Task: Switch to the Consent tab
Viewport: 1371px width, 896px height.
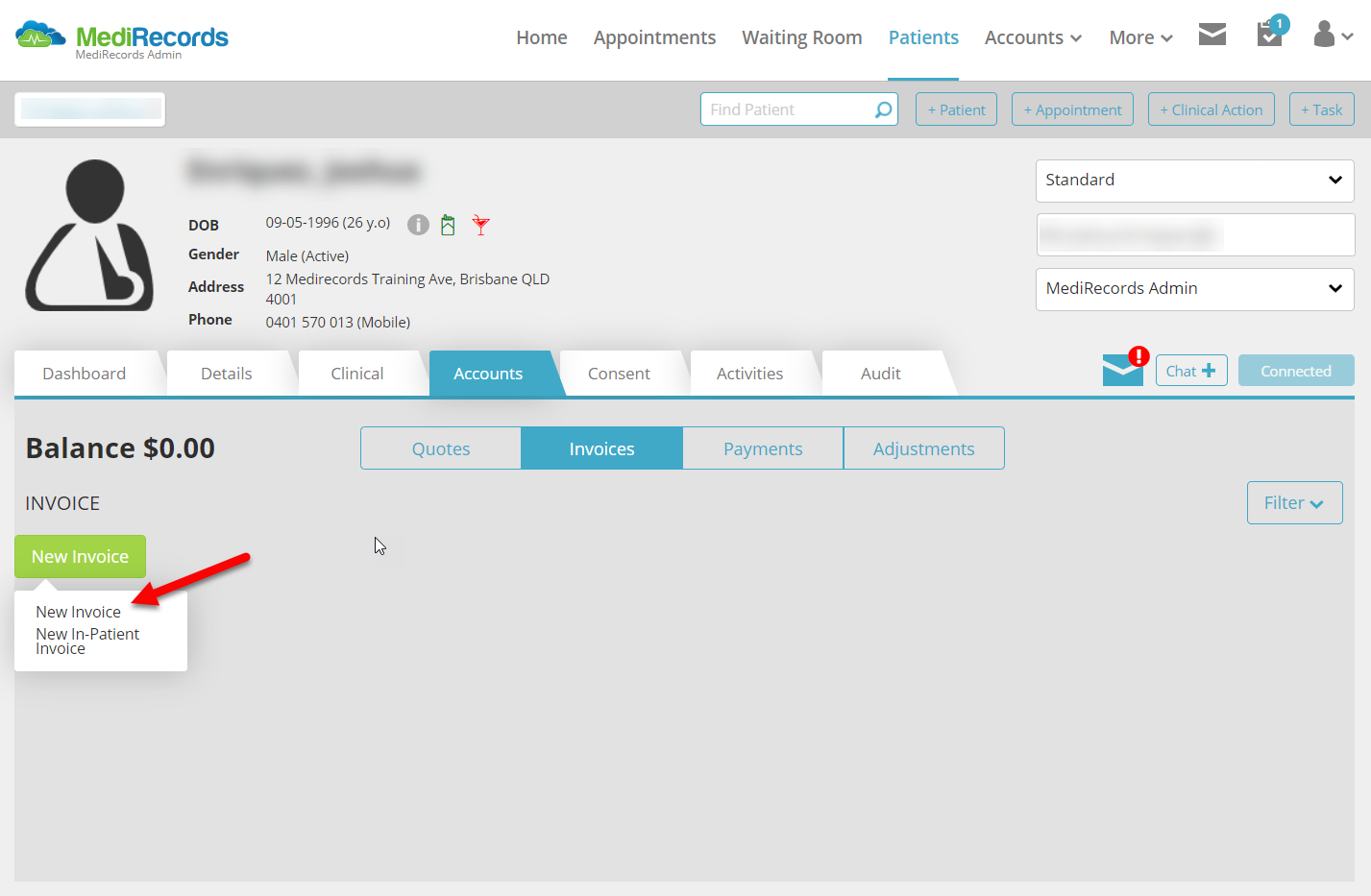Action: (619, 374)
